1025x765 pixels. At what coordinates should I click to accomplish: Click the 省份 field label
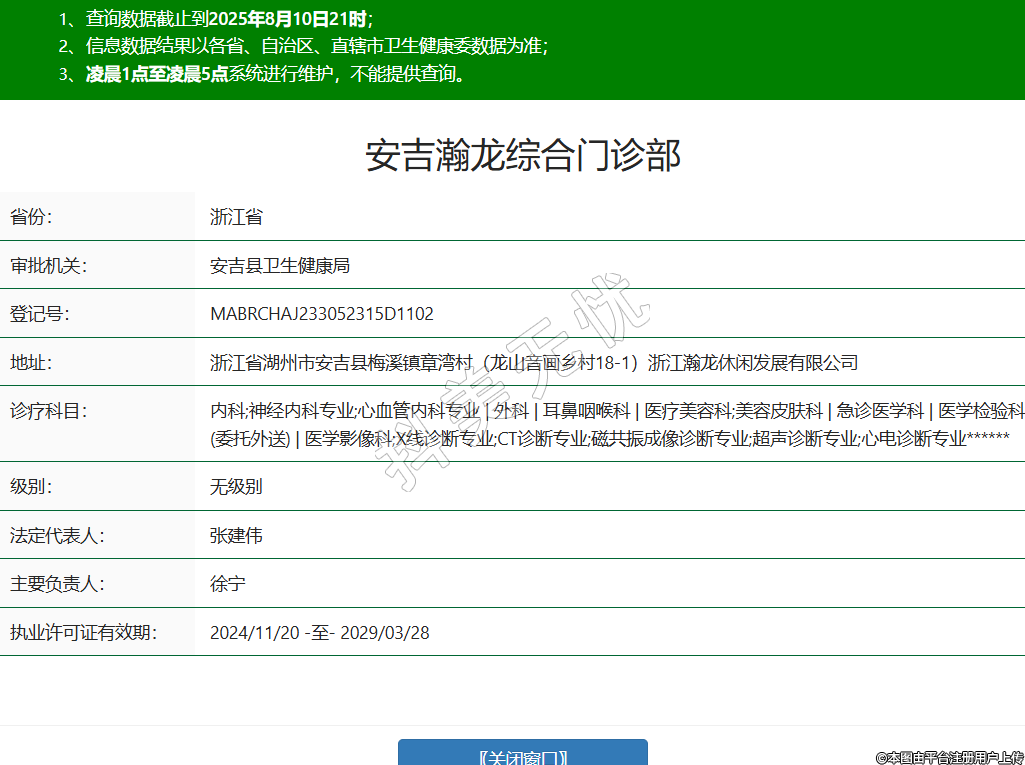tap(31, 217)
